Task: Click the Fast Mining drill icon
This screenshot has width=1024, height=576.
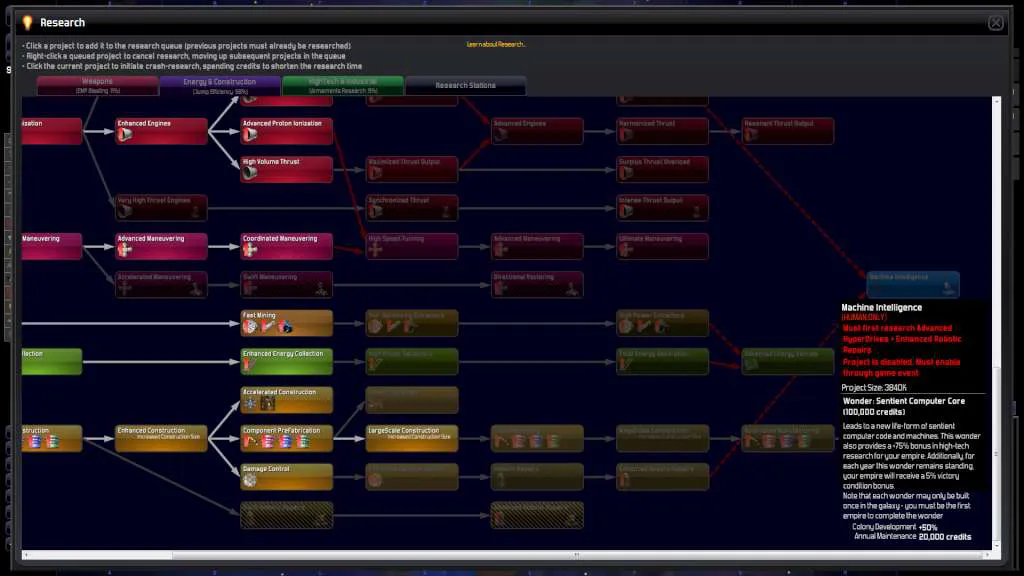Action: 250,327
